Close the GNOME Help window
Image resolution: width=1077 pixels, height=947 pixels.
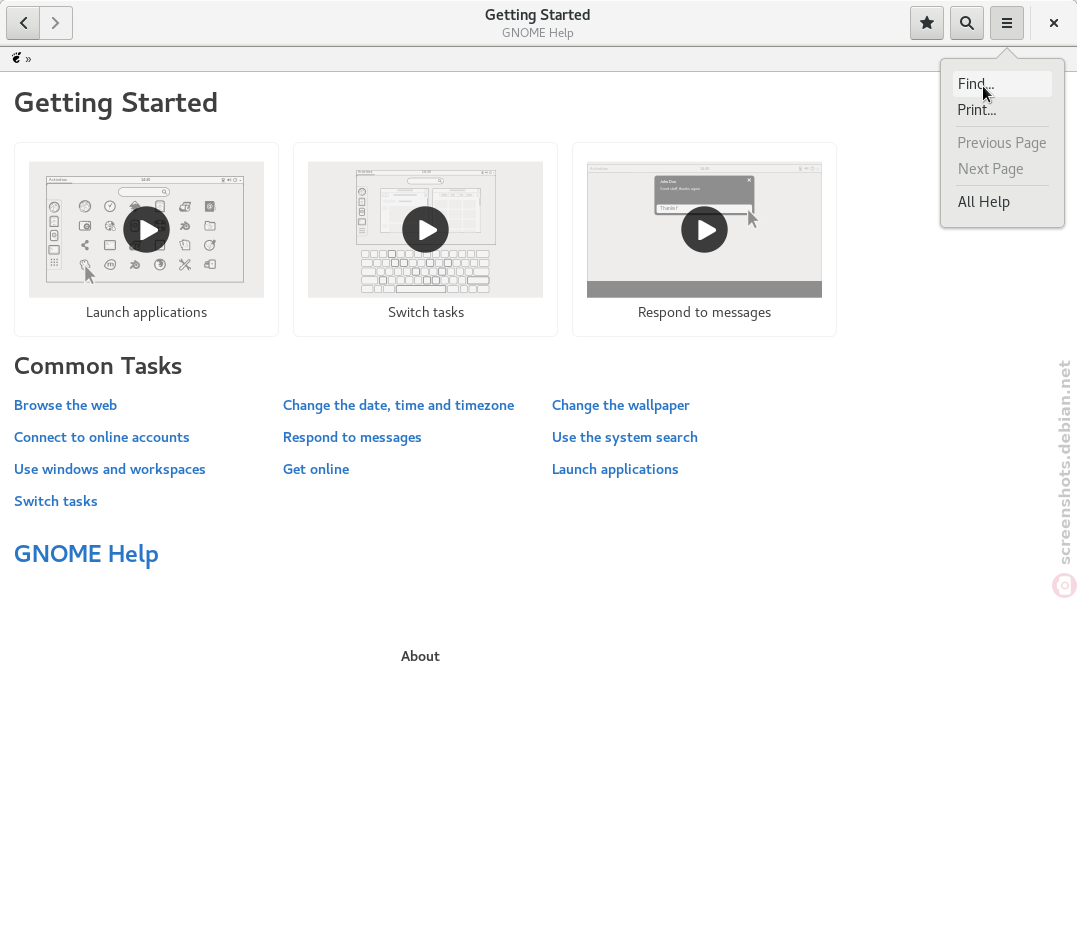(x=1054, y=23)
